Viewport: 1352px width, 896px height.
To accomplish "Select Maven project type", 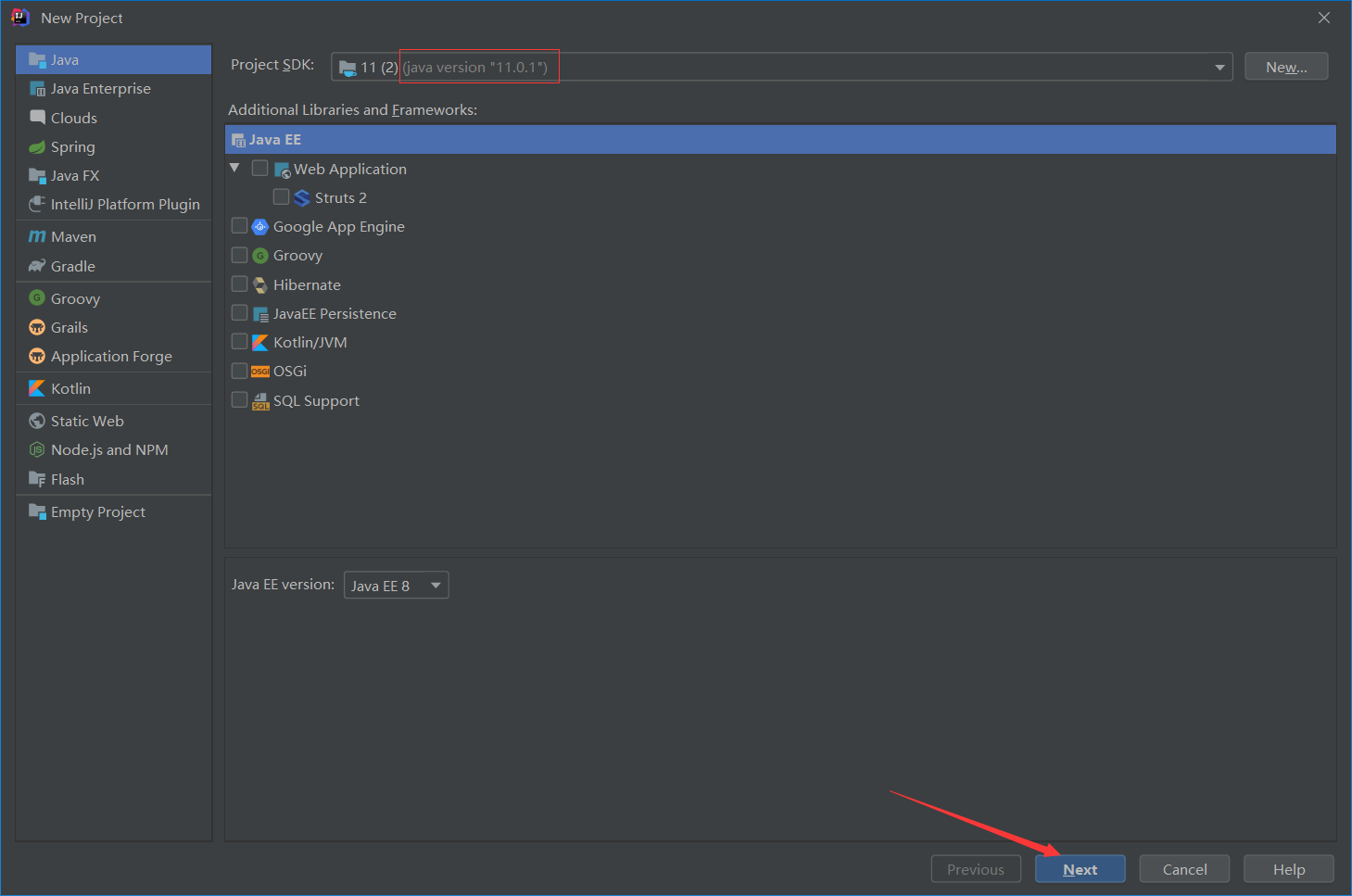I will 113,236.
